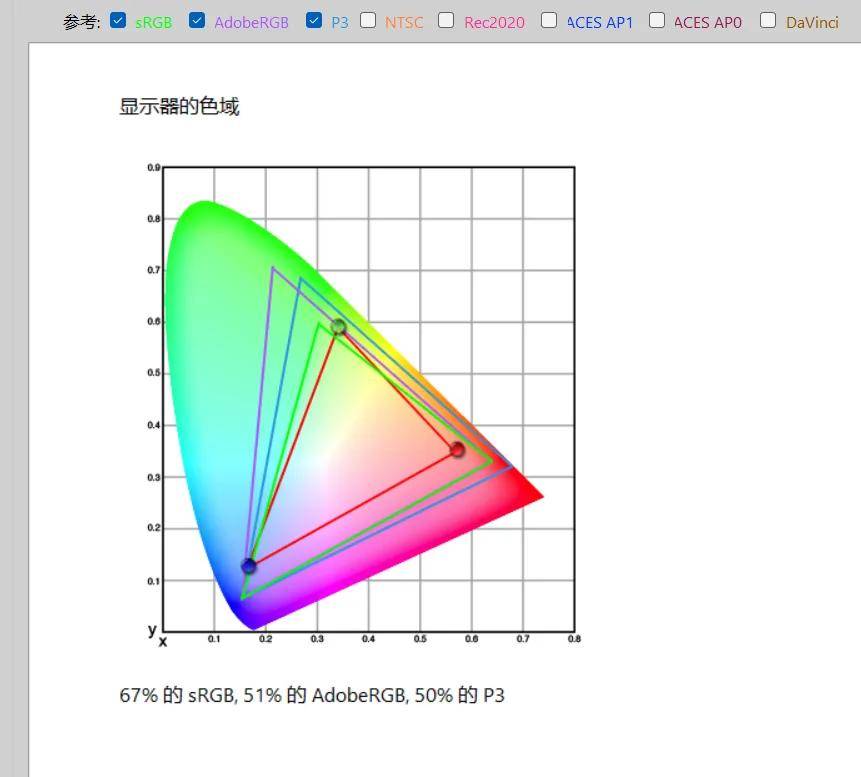Click the gamut coverage summary '67% 的 sRGB' text
The height and width of the screenshot is (777, 861).
tap(176, 695)
